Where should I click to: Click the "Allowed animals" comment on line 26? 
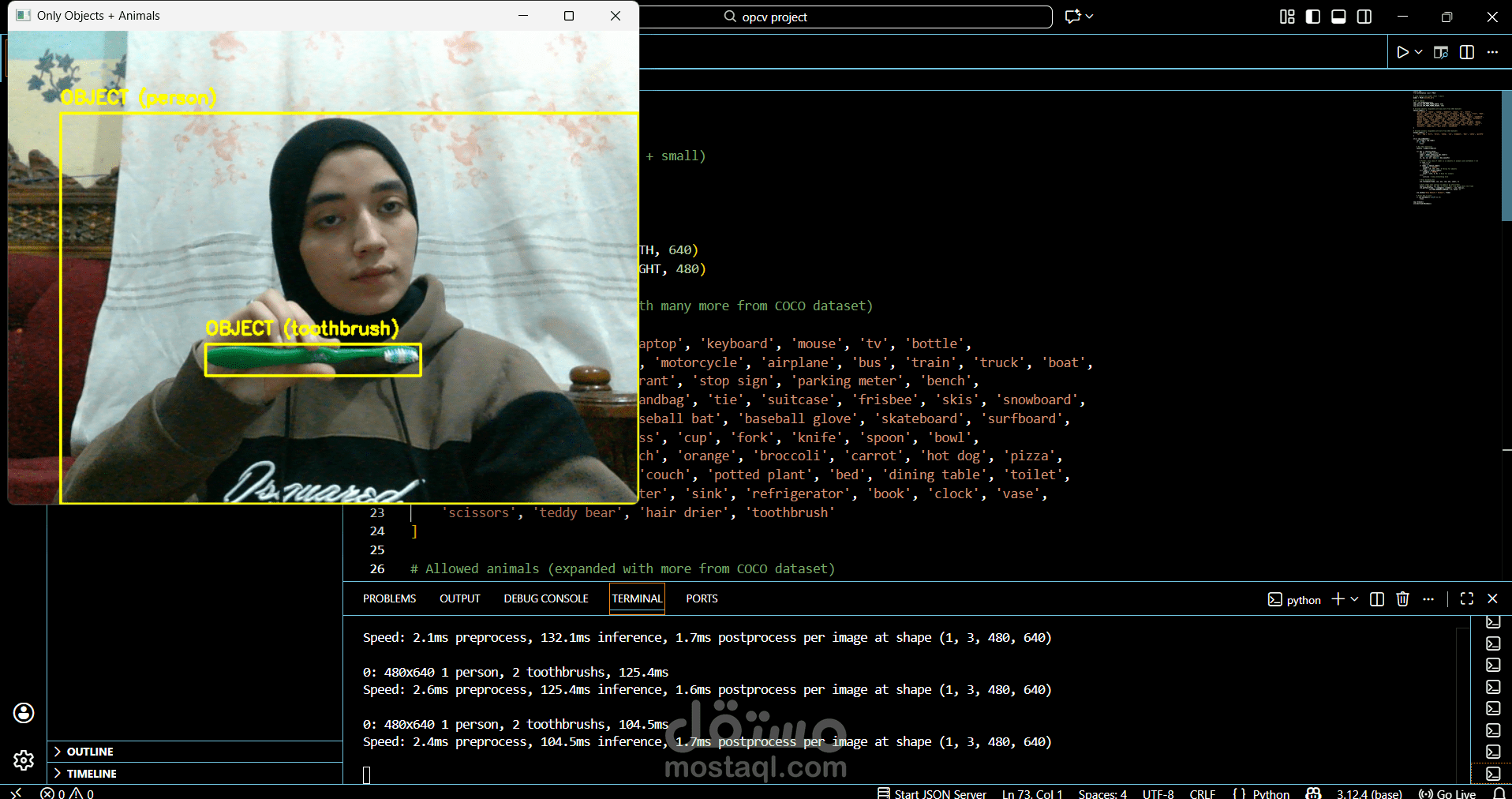622,568
